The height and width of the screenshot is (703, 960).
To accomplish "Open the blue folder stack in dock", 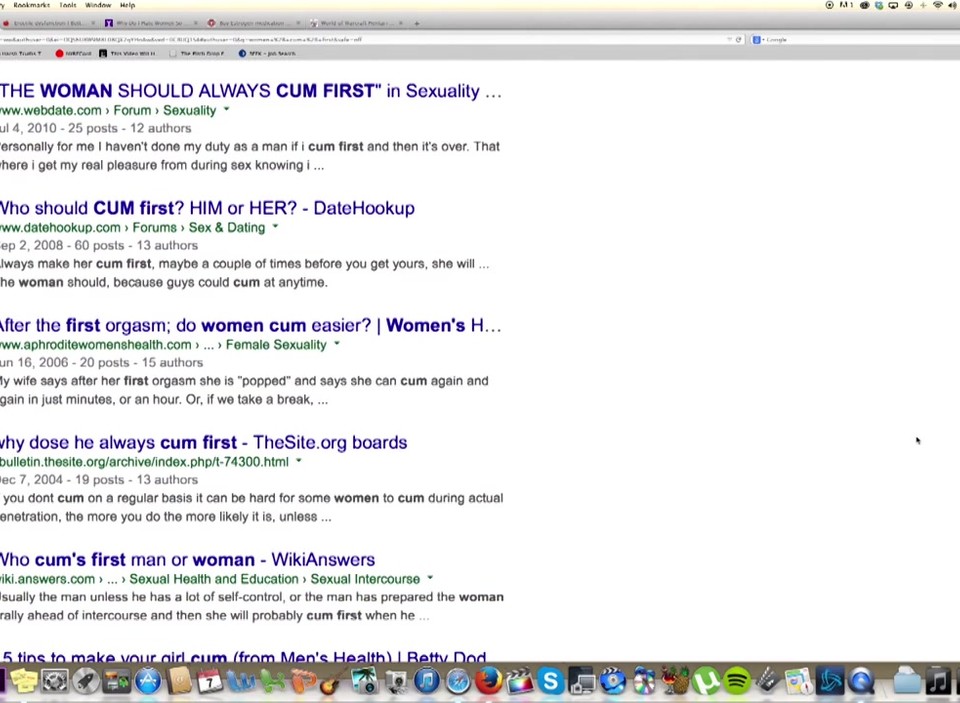I will pos(907,680).
